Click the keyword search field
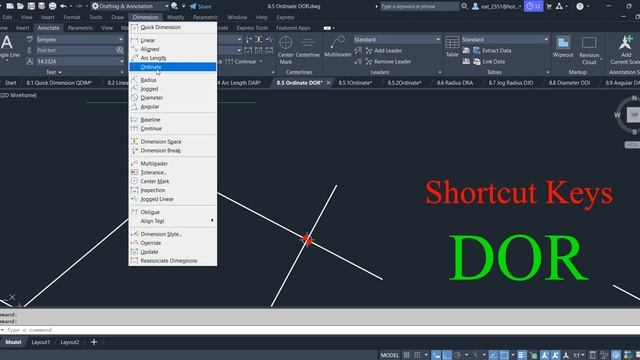The width and height of the screenshot is (640, 360). pos(419,6)
